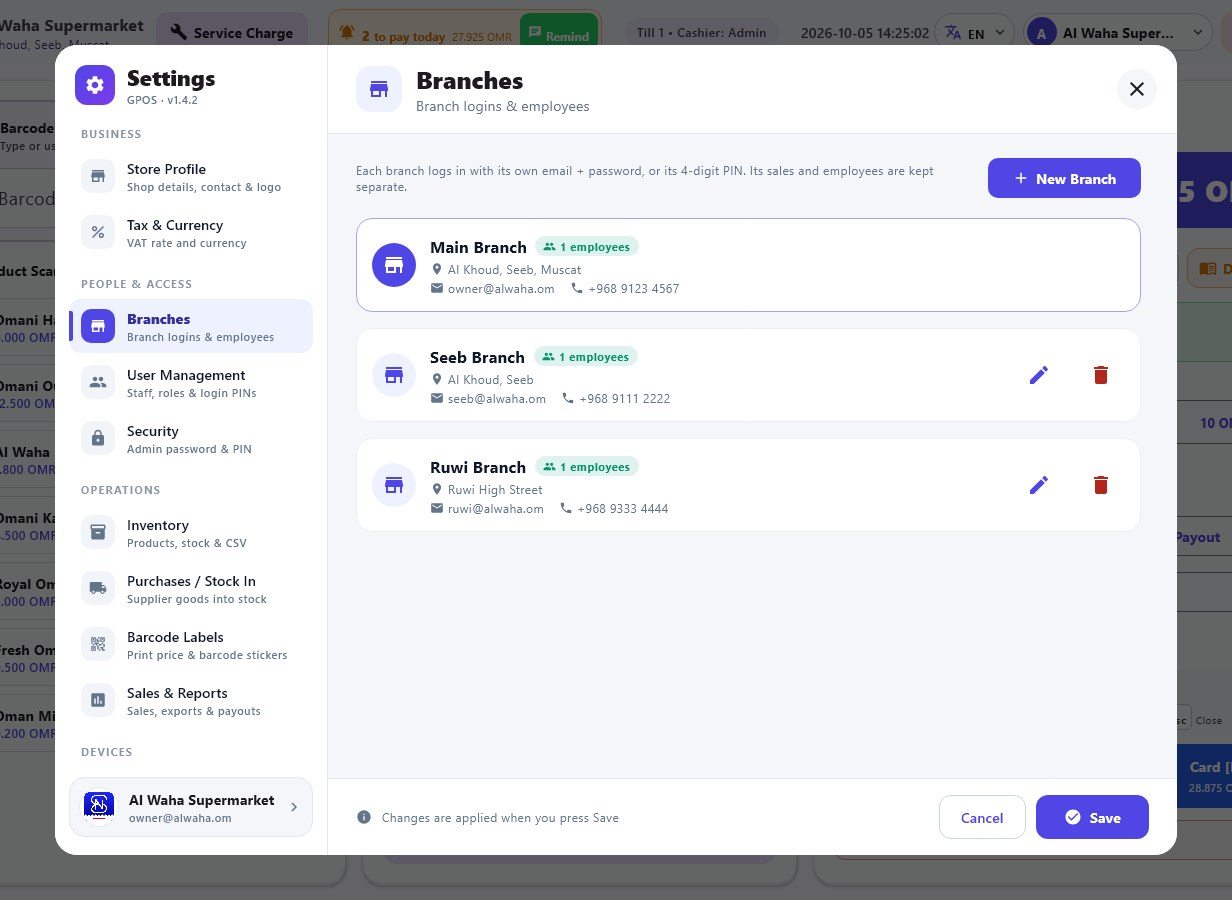Click the Service Charge button
1232x900 pixels.
pyautogui.click(x=232, y=32)
